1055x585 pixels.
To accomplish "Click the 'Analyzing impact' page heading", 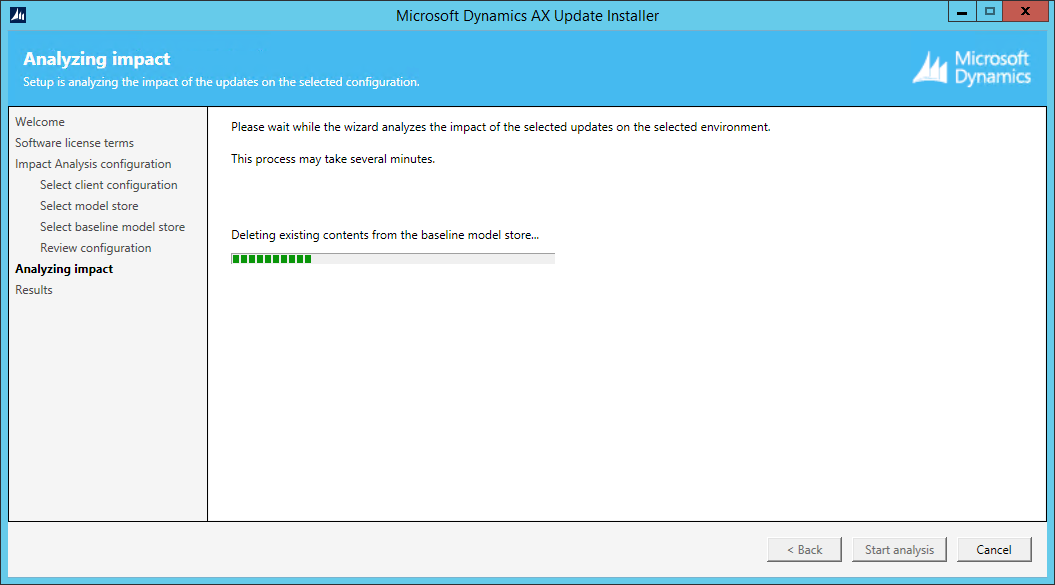I will click(x=97, y=59).
